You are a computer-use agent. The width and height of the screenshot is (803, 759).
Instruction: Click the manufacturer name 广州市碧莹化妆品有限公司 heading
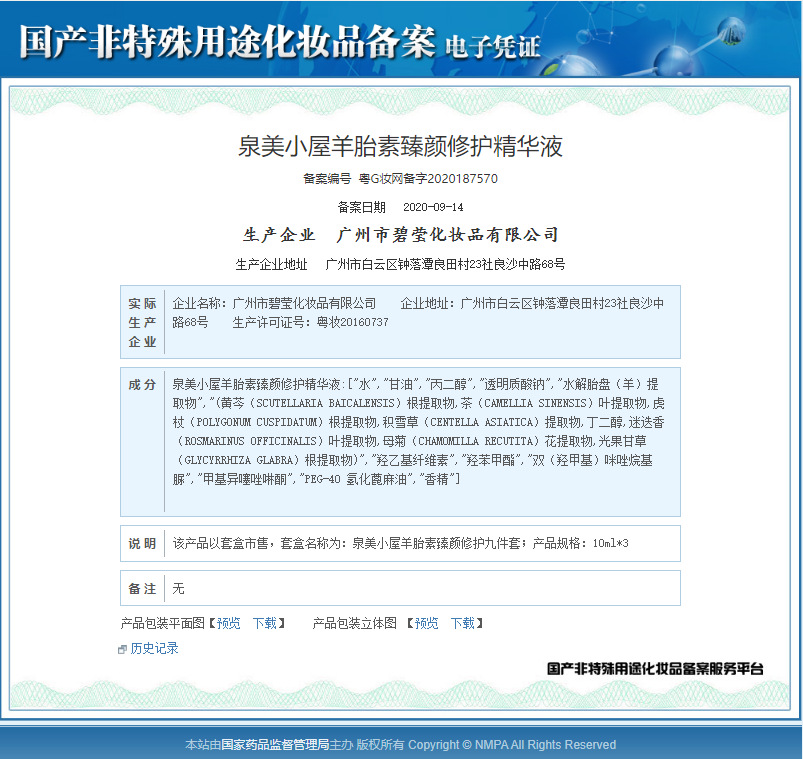(x=447, y=235)
